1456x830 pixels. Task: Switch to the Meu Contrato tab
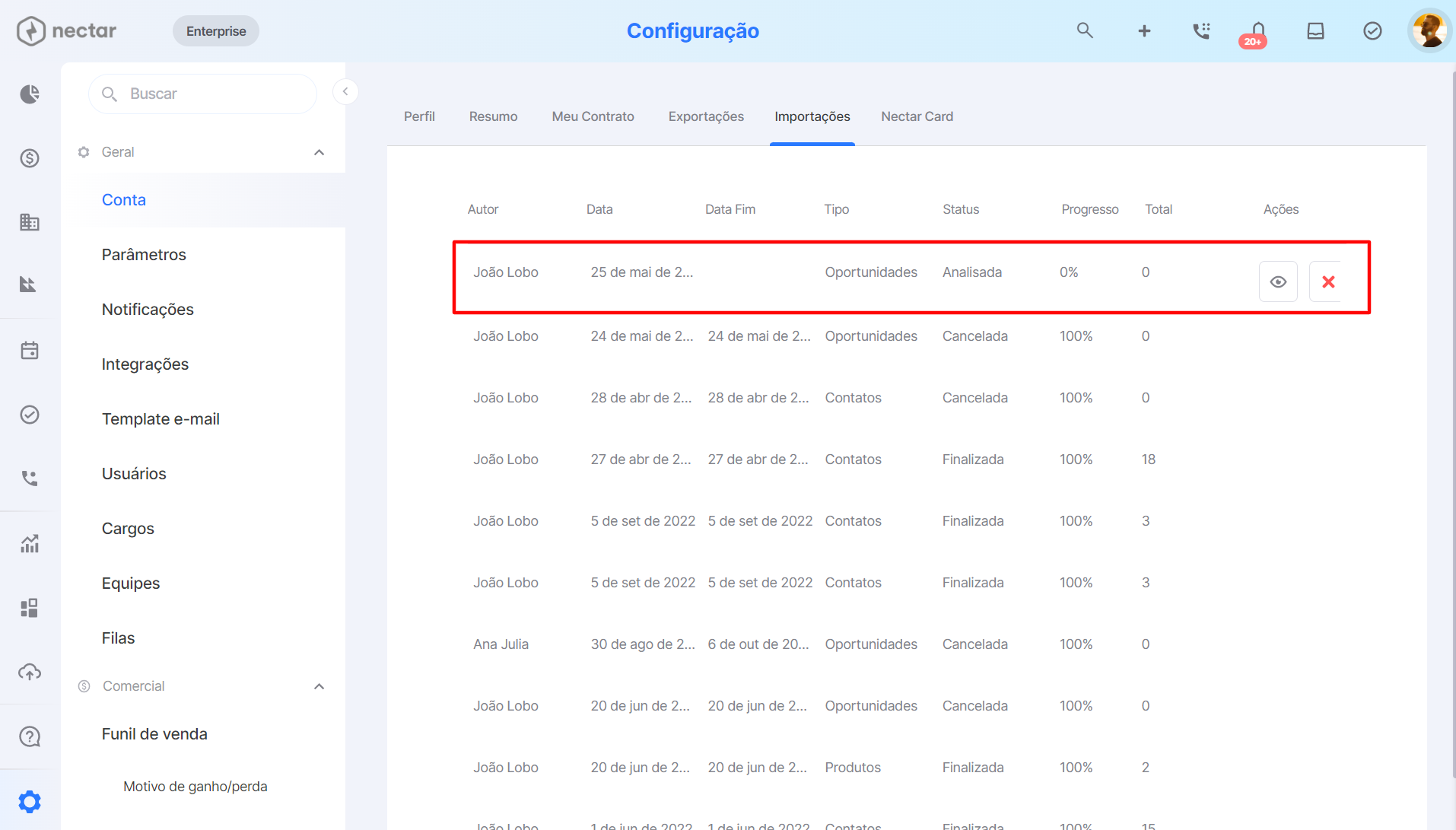(593, 116)
